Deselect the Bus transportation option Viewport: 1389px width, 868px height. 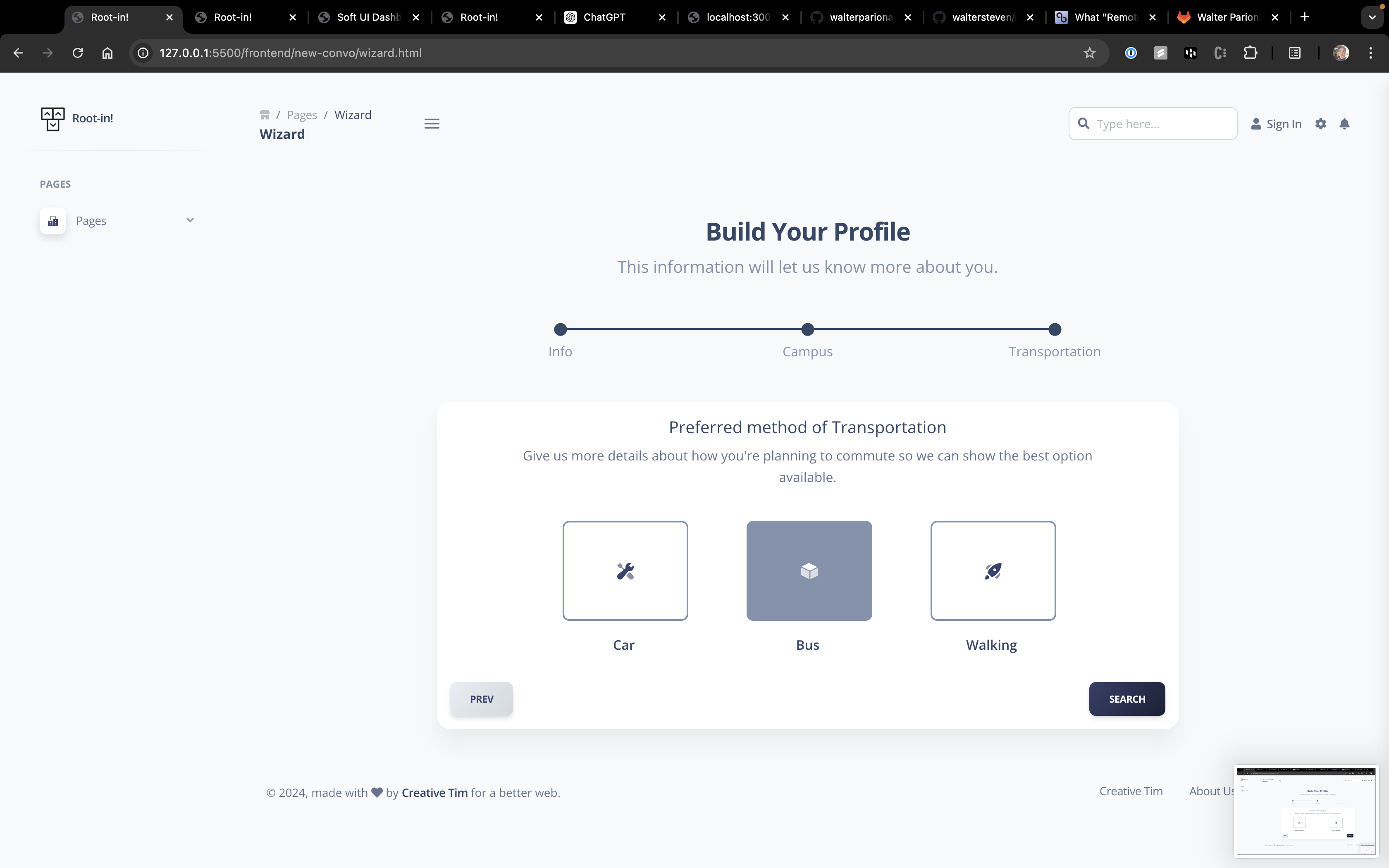(809, 571)
